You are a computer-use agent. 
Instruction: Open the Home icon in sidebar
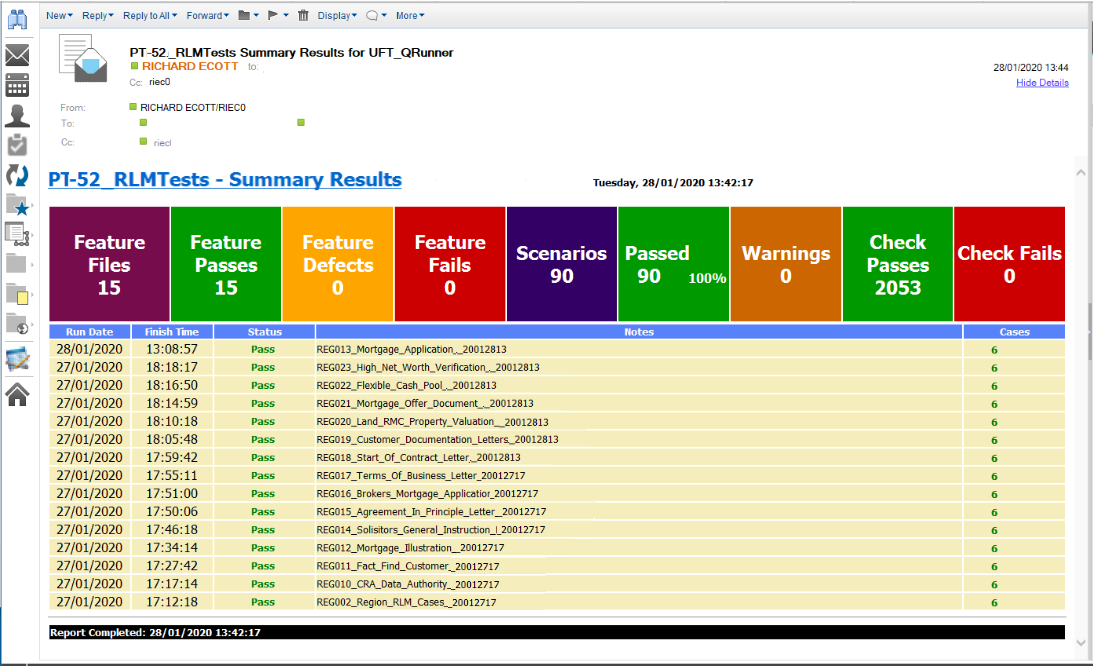[17, 394]
